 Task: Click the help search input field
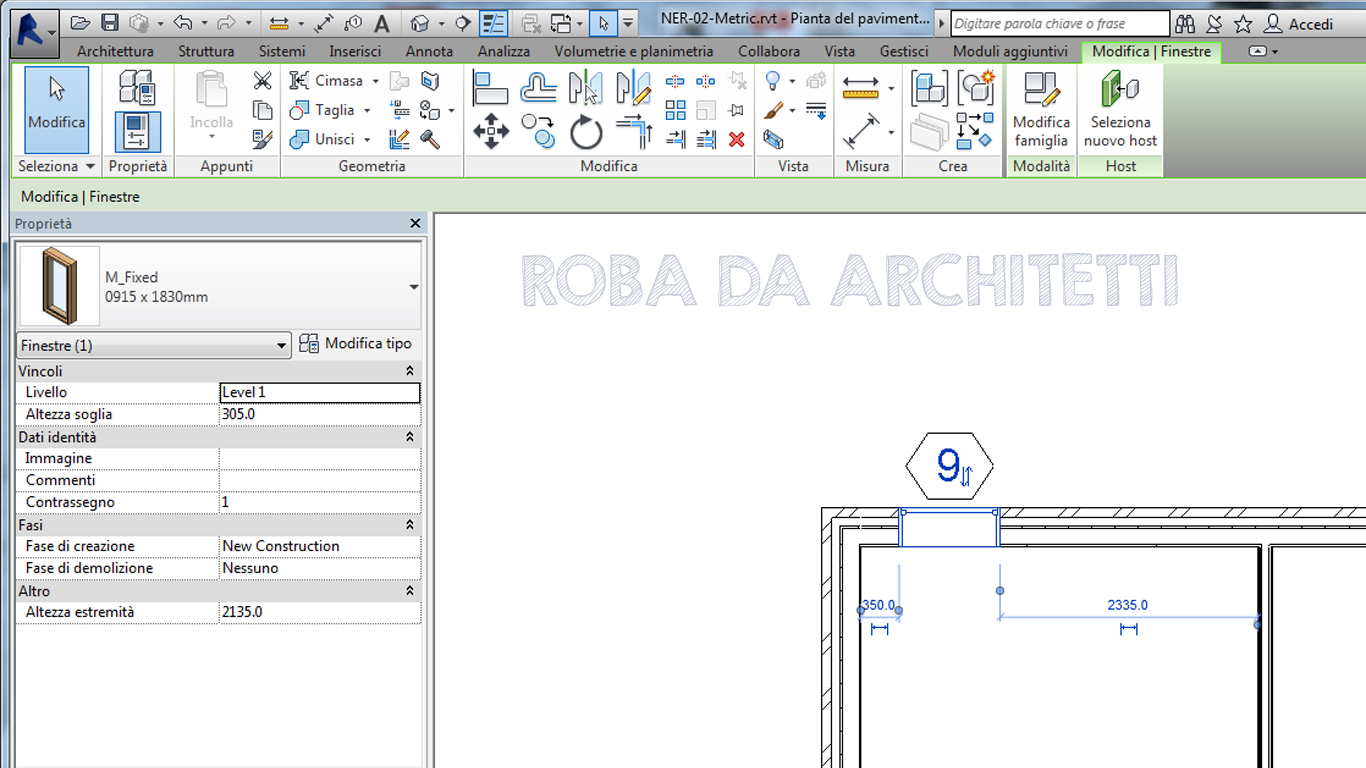pyautogui.click(x=1060, y=23)
